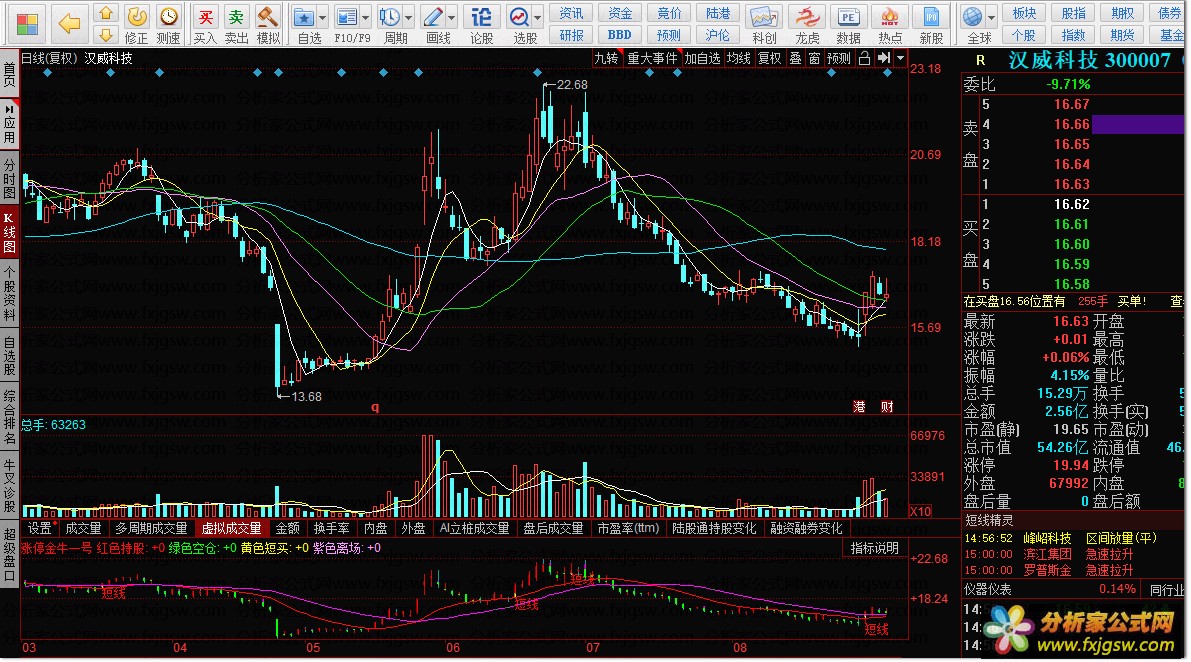Open the 数据 PE icon

coord(848,17)
